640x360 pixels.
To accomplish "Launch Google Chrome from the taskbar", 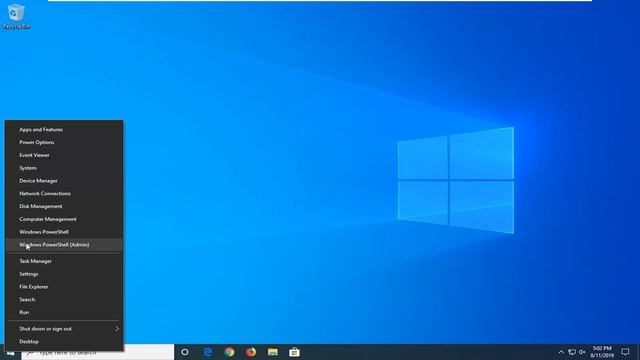I will pyautogui.click(x=229, y=352).
